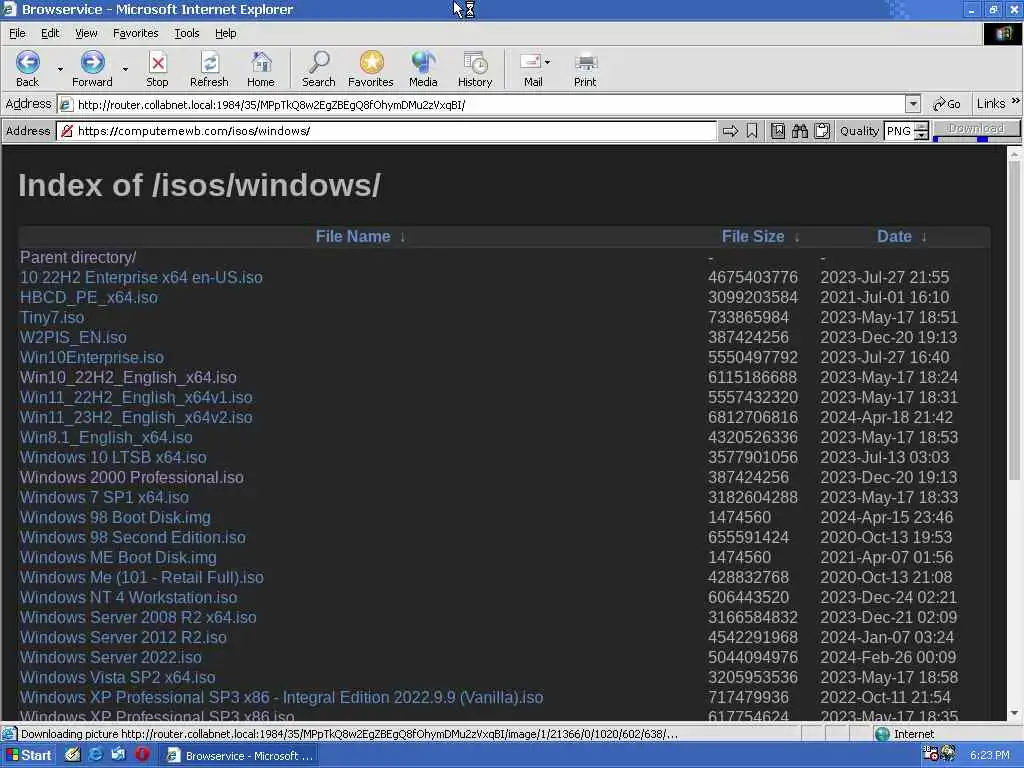Click the file size 4675403776
Viewport: 1024px width, 768px height.
point(752,278)
